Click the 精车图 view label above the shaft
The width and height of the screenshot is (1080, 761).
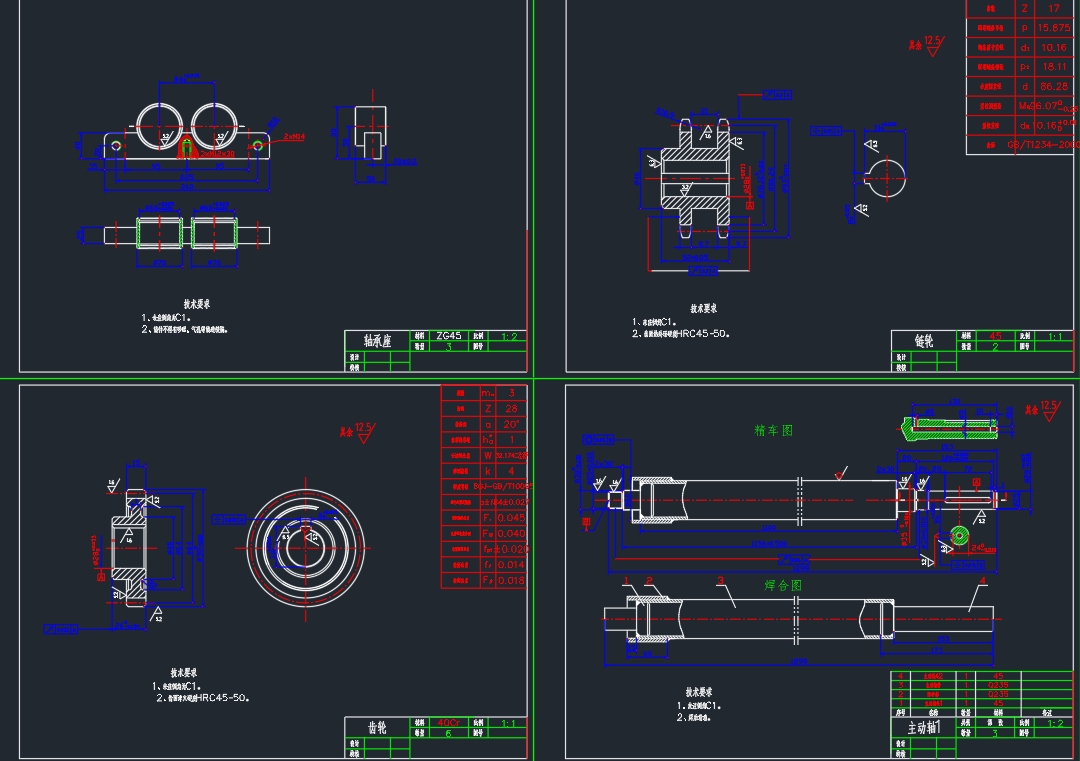(772, 430)
